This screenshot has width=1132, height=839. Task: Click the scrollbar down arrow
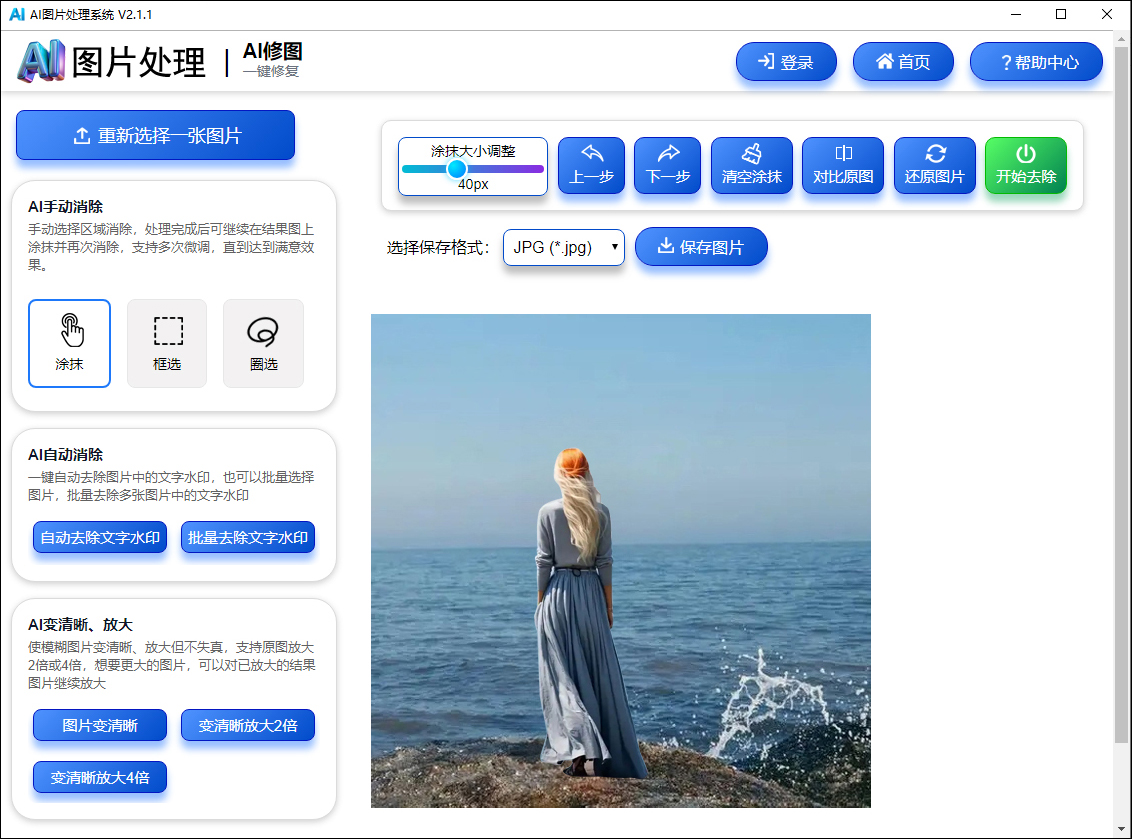coord(1121,829)
